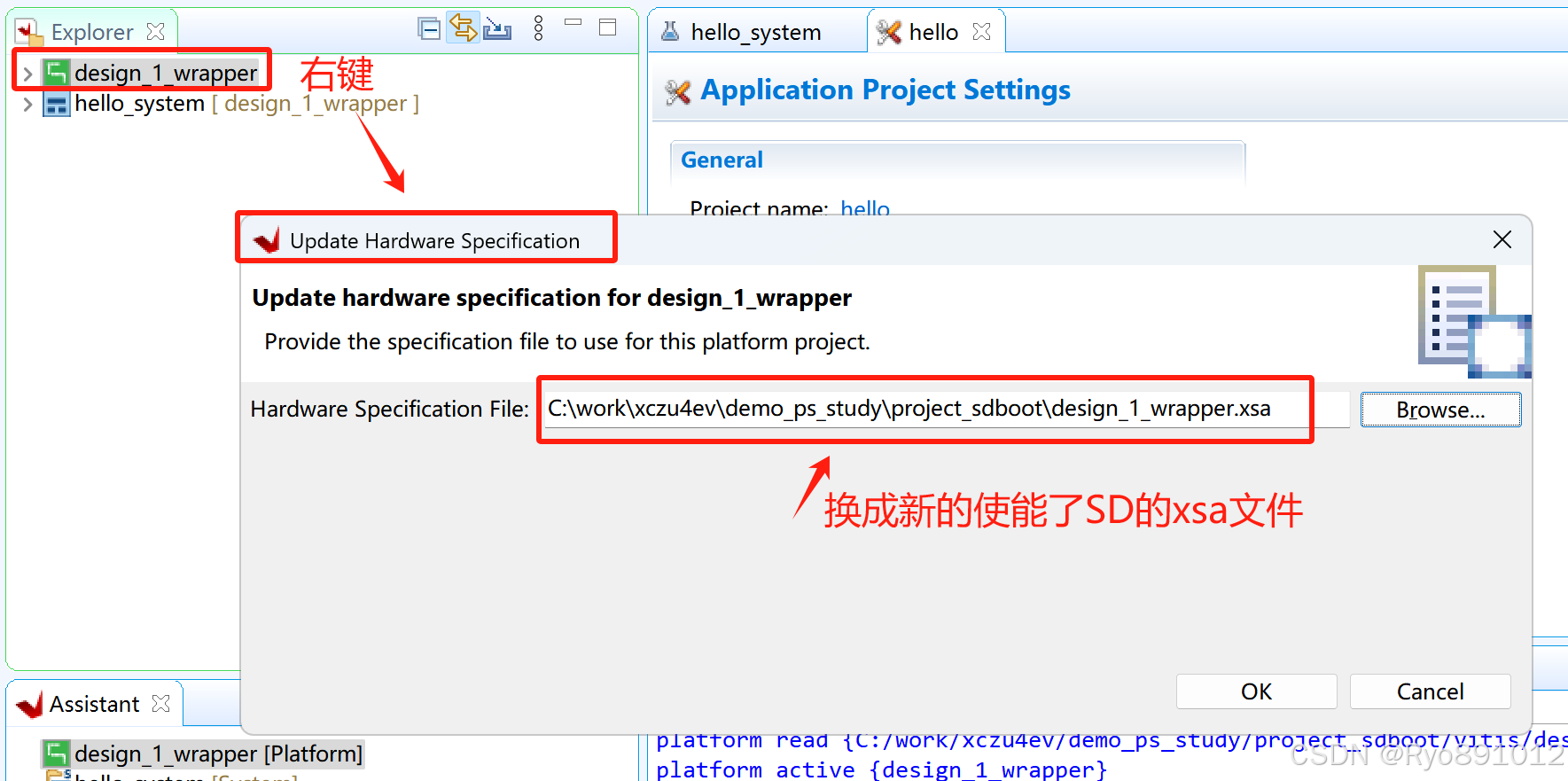This screenshot has height=781, width=1568.
Task: Select design_1_wrapper [Platform] in Assistant
Action: coord(218,754)
